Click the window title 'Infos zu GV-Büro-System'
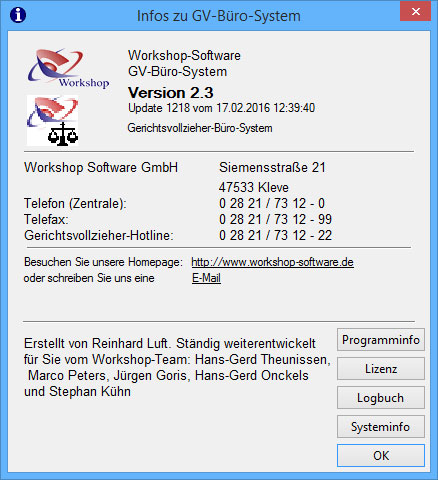Image resolution: width=438 pixels, height=480 pixels. [219, 16]
